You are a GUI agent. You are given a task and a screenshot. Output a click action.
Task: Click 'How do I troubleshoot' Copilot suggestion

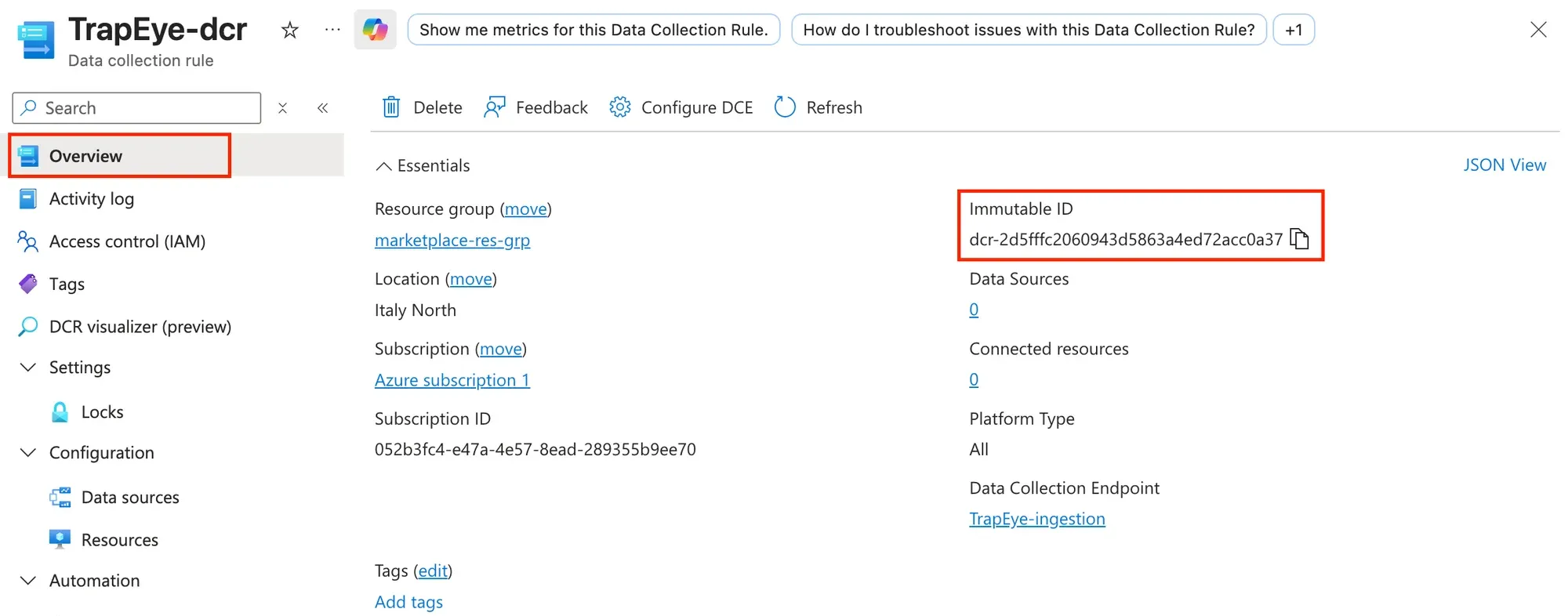click(1029, 30)
